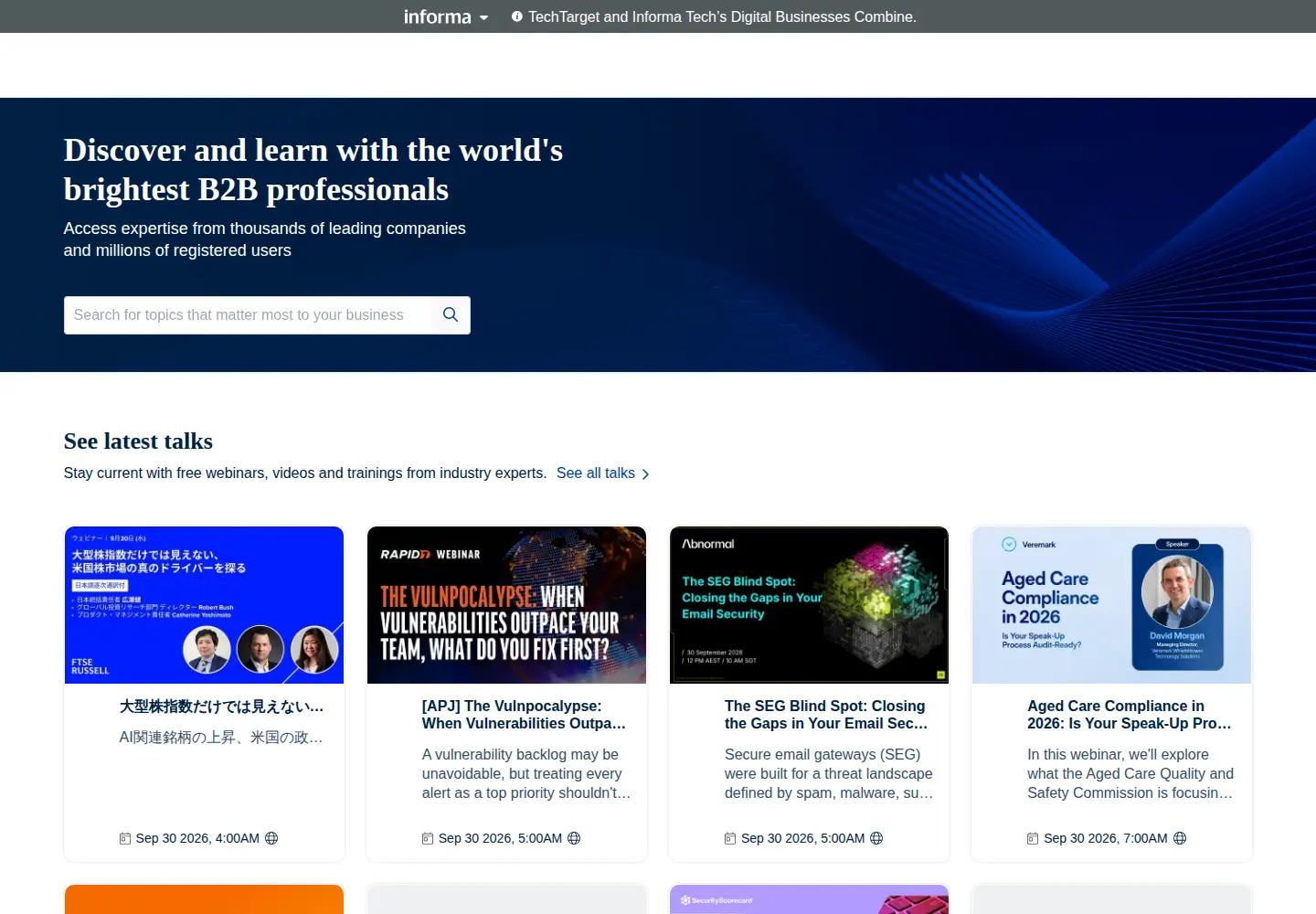Click the 'See latest talks' heading
This screenshot has height=914, width=1316.
pos(138,441)
